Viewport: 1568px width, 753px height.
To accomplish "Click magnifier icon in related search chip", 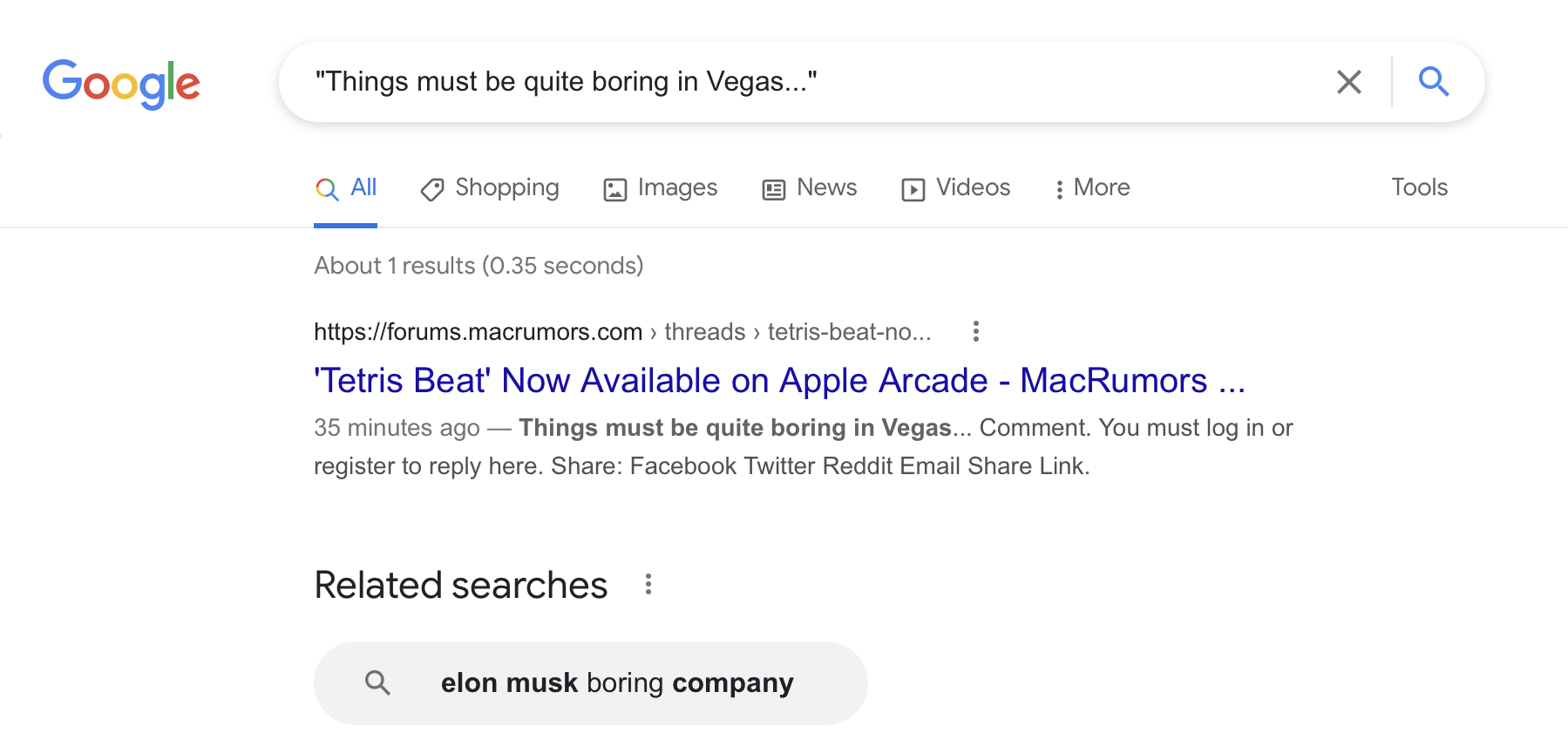I will (377, 682).
